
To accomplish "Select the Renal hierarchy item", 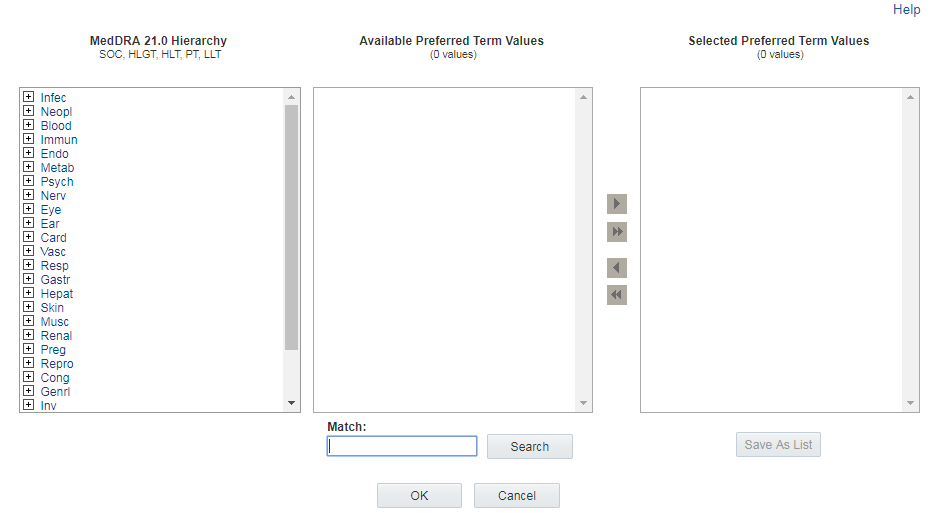I will click(x=56, y=336).
